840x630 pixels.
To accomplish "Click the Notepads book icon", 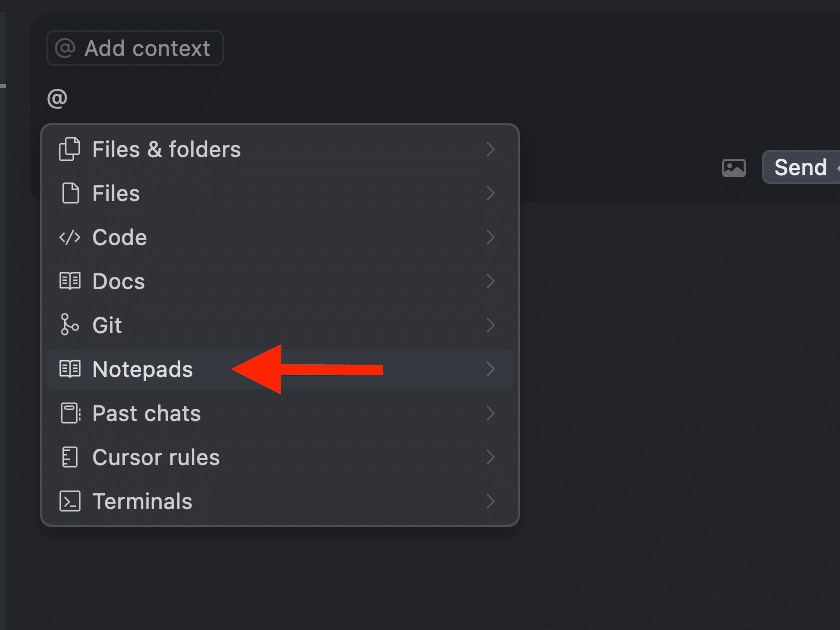I will click(70, 370).
